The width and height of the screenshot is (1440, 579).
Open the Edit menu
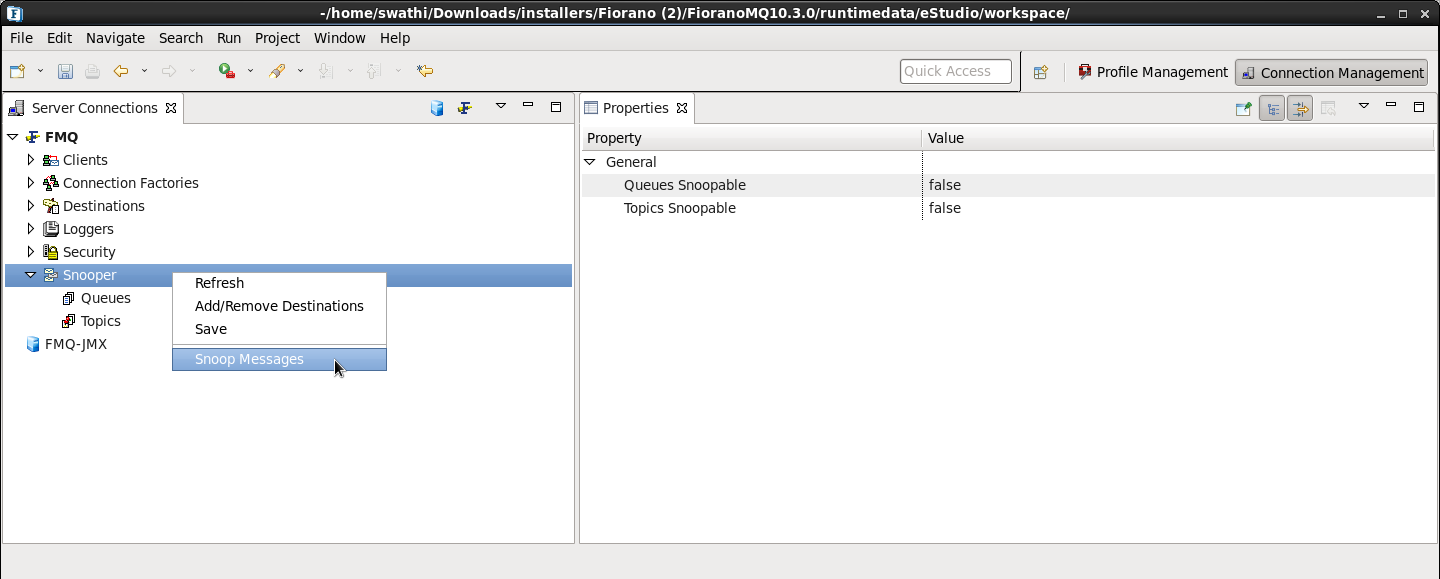[59, 38]
